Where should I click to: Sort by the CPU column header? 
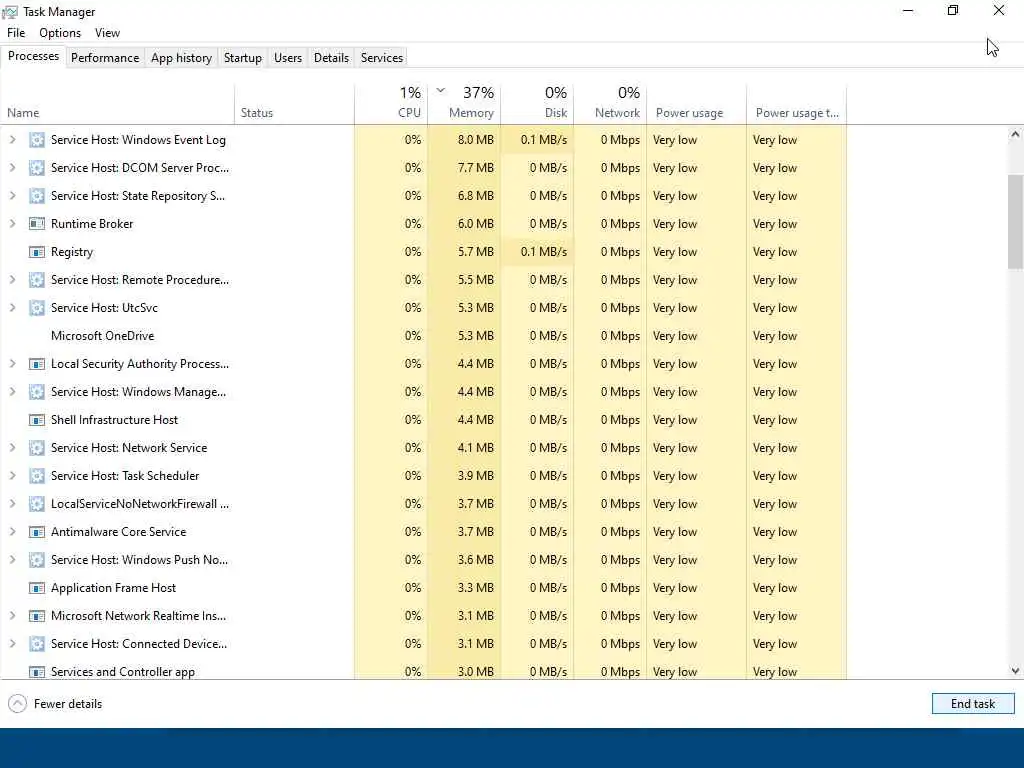(x=391, y=104)
